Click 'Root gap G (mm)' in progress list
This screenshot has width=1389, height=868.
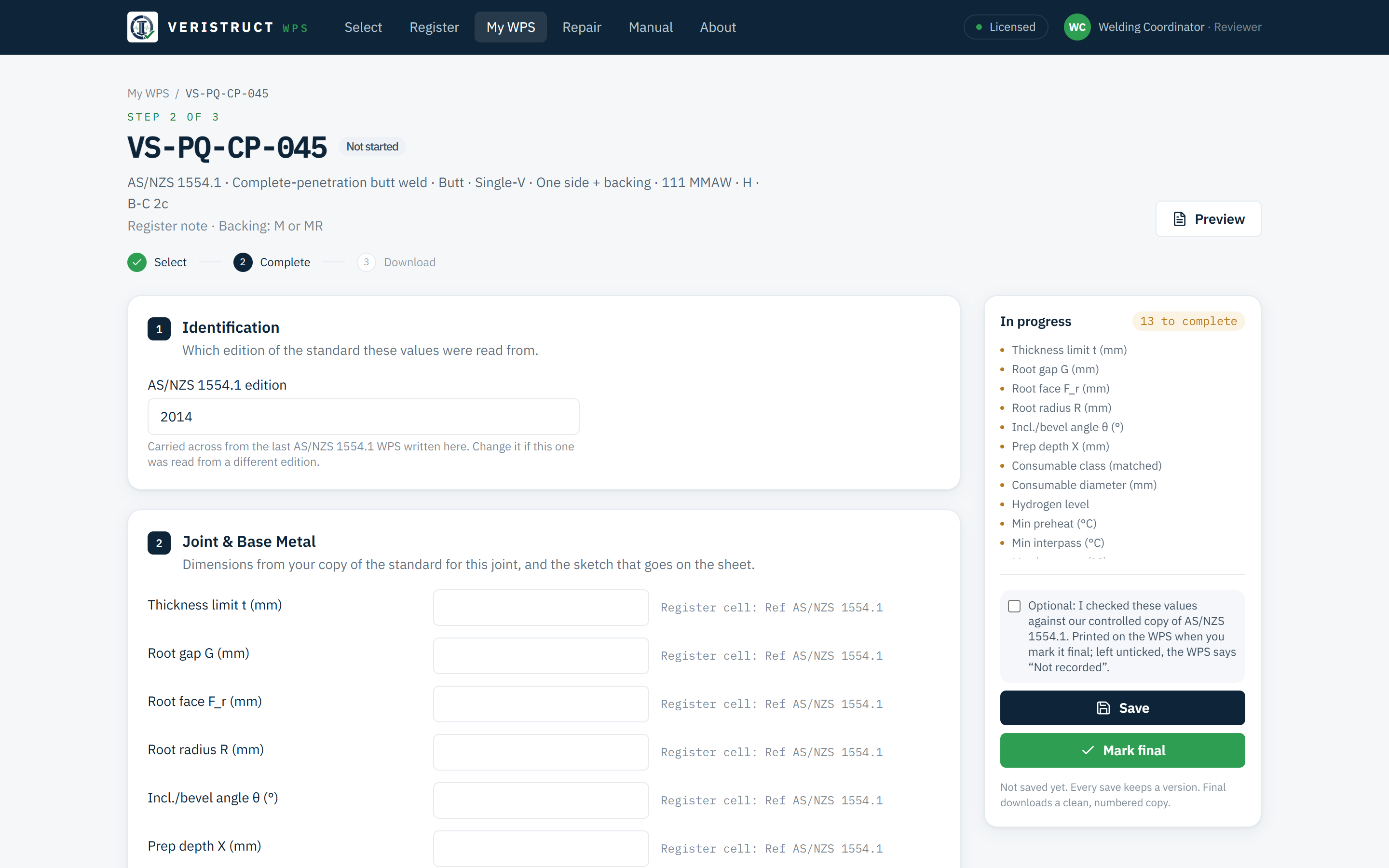click(1055, 369)
